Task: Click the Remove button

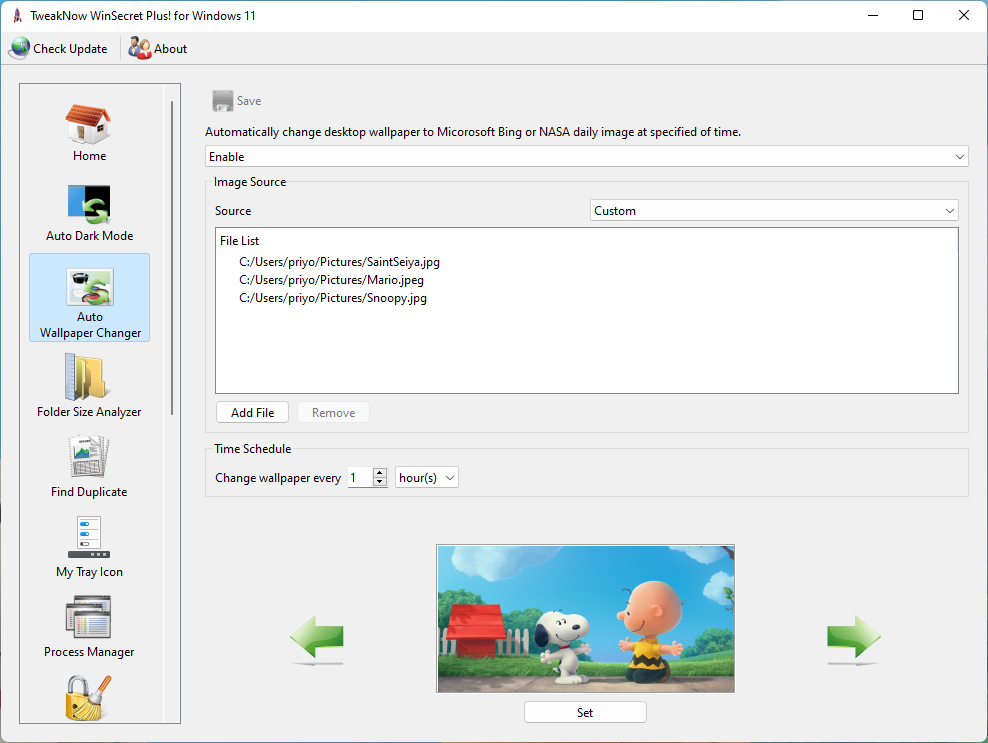Action: click(x=333, y=413)
